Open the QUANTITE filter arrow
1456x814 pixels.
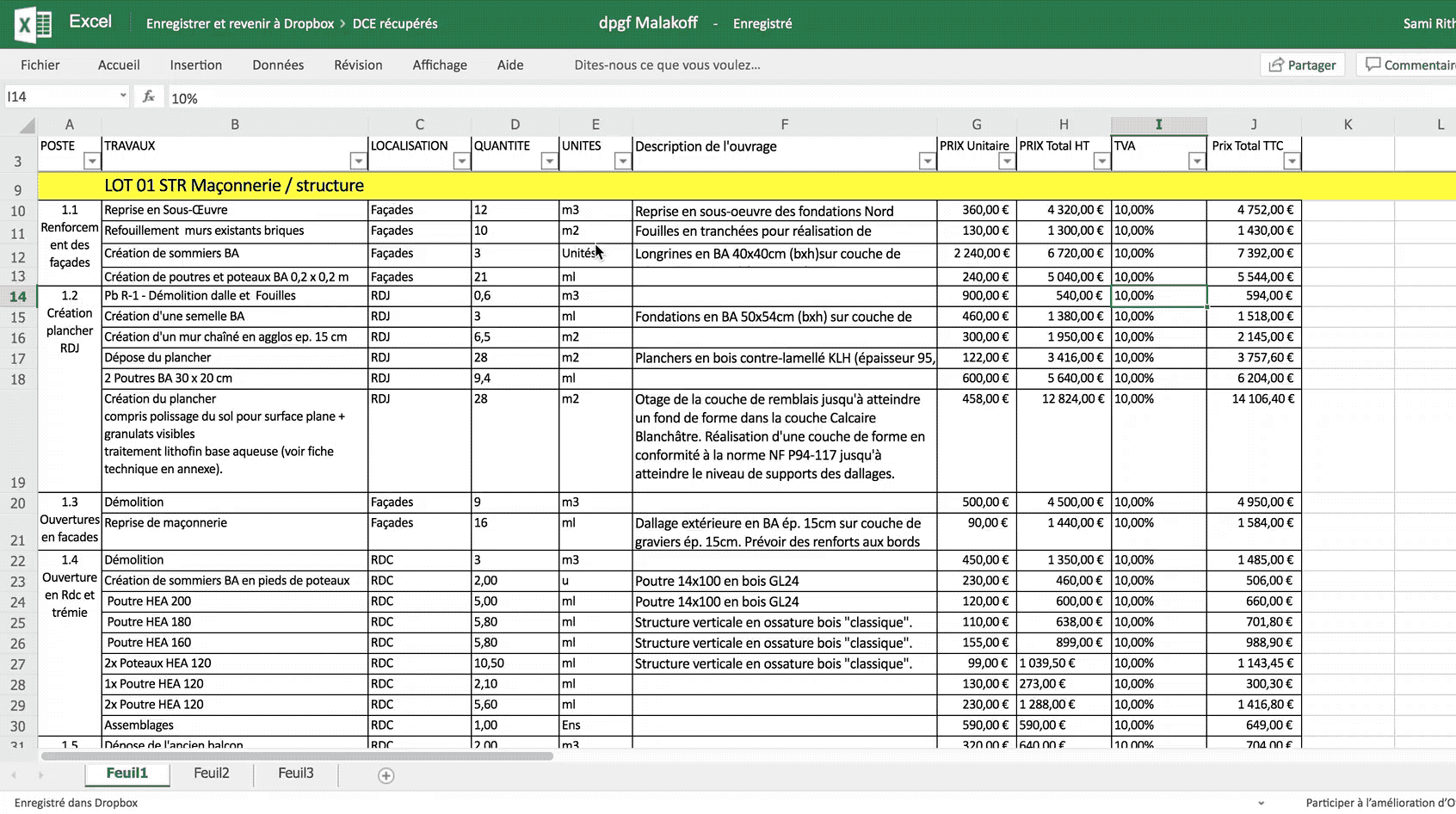coord(548,162)
